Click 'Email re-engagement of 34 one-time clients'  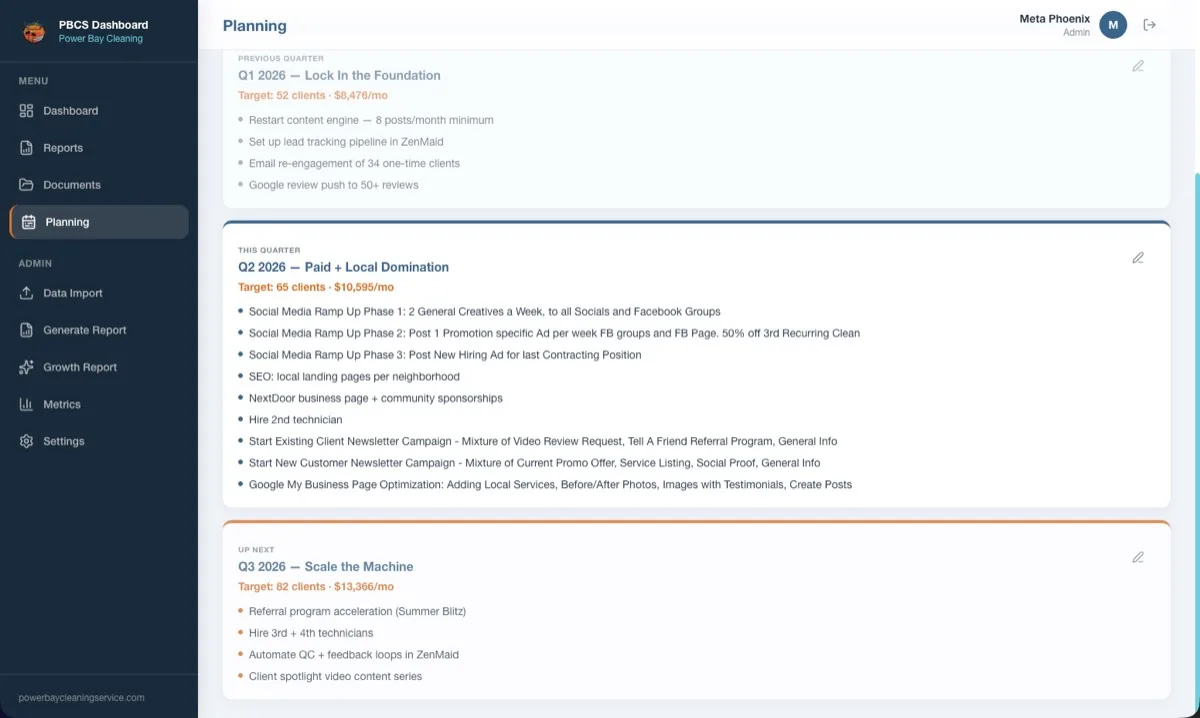tap(354, 163)
